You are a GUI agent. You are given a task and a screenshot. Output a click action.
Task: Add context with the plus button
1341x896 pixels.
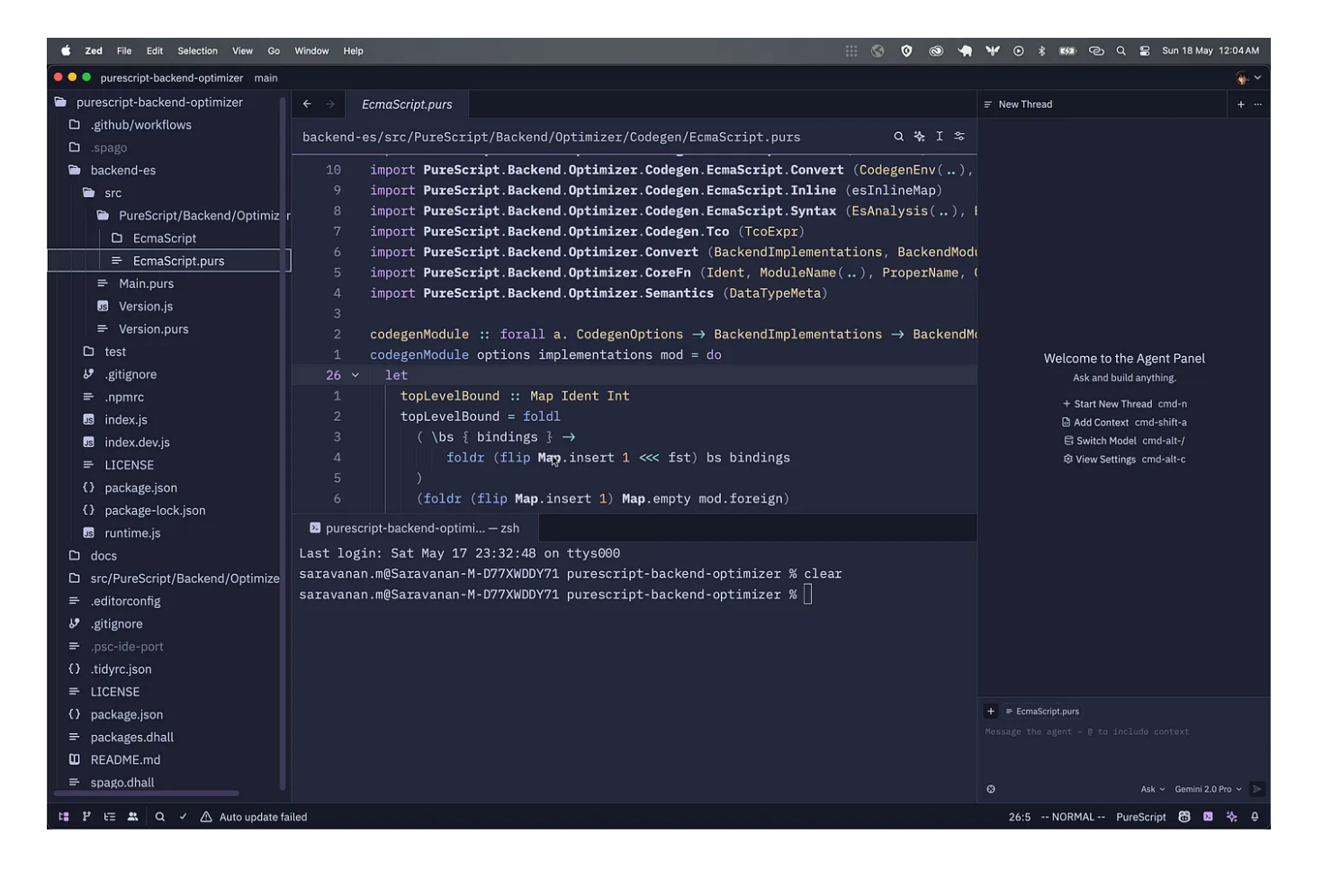coord(991,711)
